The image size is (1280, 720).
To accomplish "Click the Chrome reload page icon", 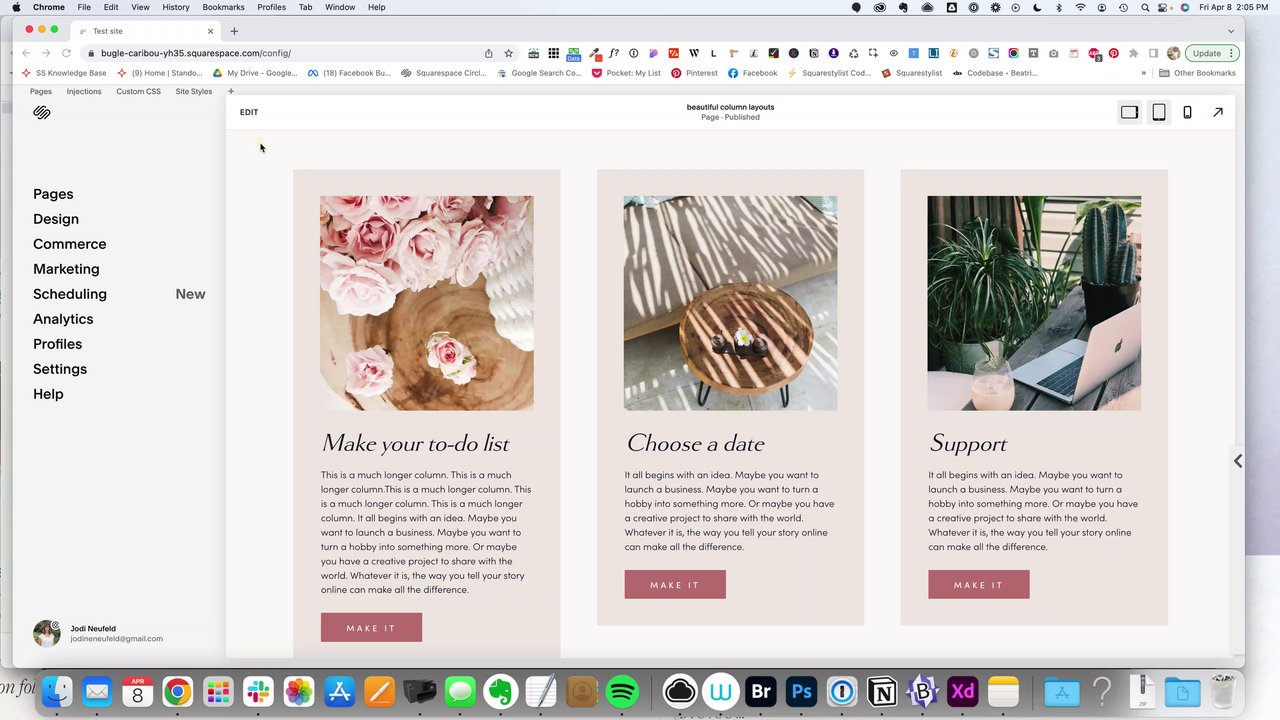I will (66, 53).
